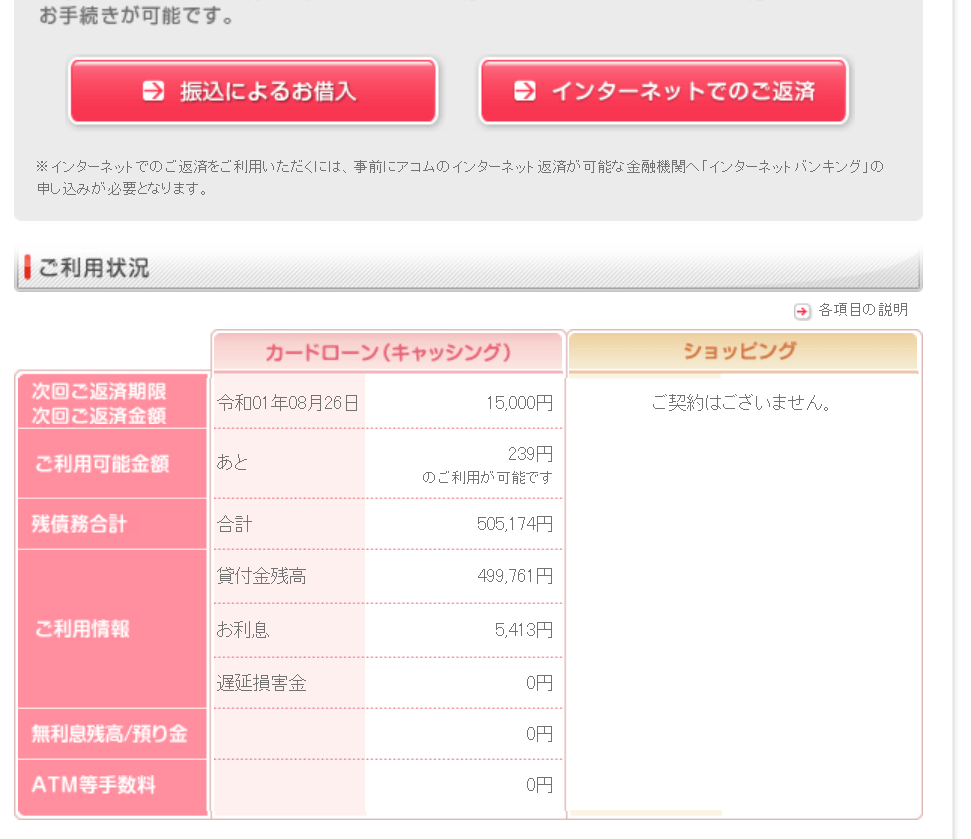Click the お利息 5,413円 value
Viewport: 971px width, 839px height.
pyautogui.click(x=524, y=630)
